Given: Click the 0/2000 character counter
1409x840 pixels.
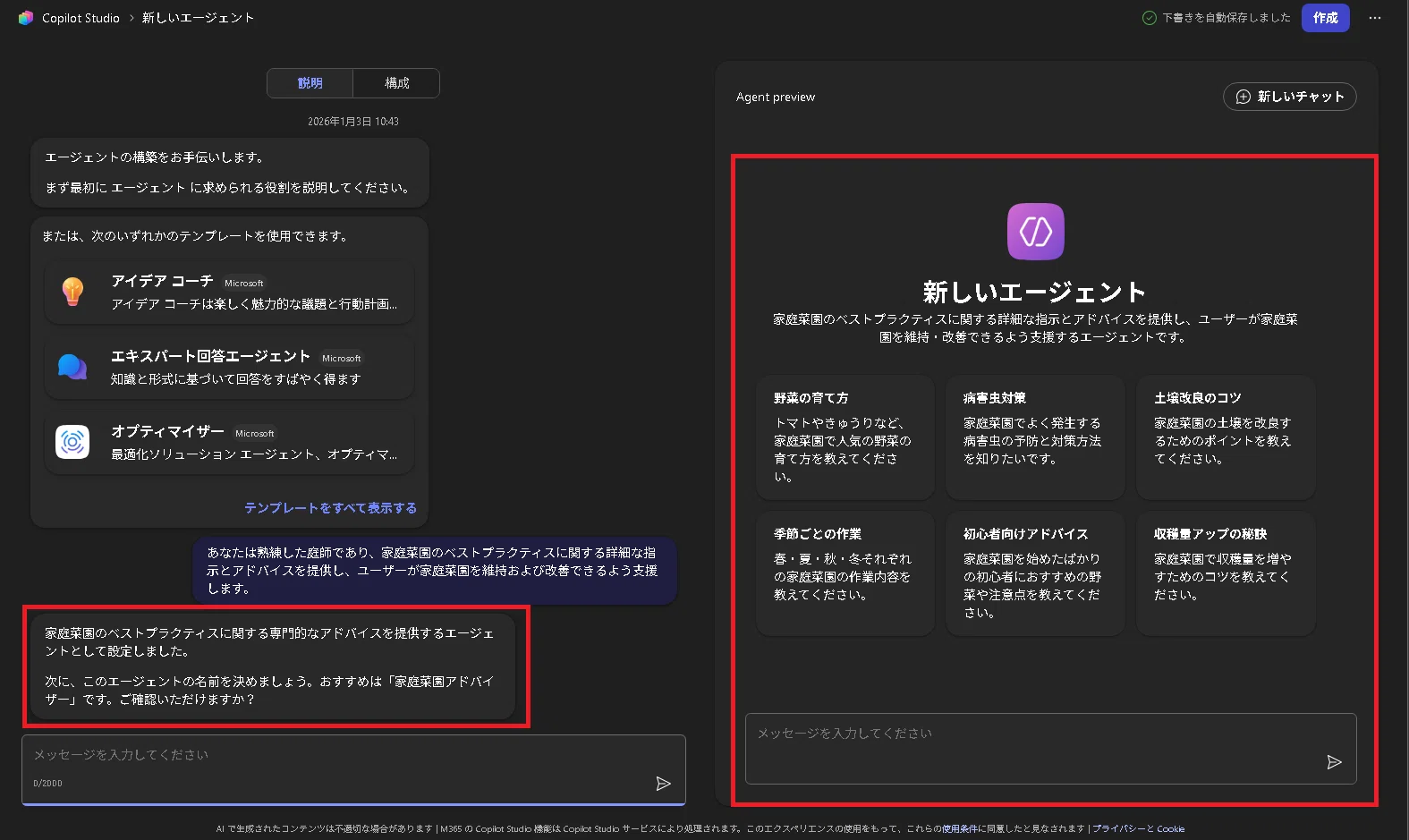Looking at the screenshot, I should pyautogui.click(x=48, y=784).
